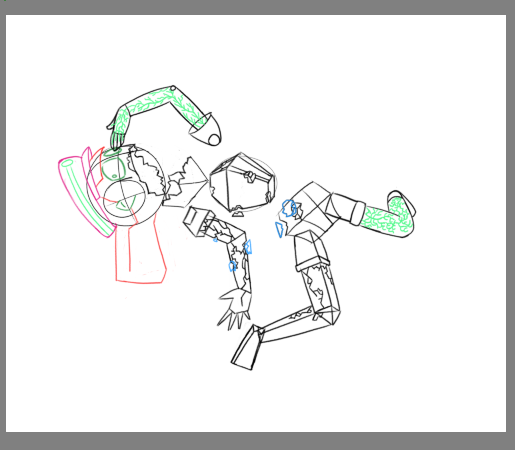Select the blue triangle left of the hip
Screen dimensions: 515x450
point(279,229)
